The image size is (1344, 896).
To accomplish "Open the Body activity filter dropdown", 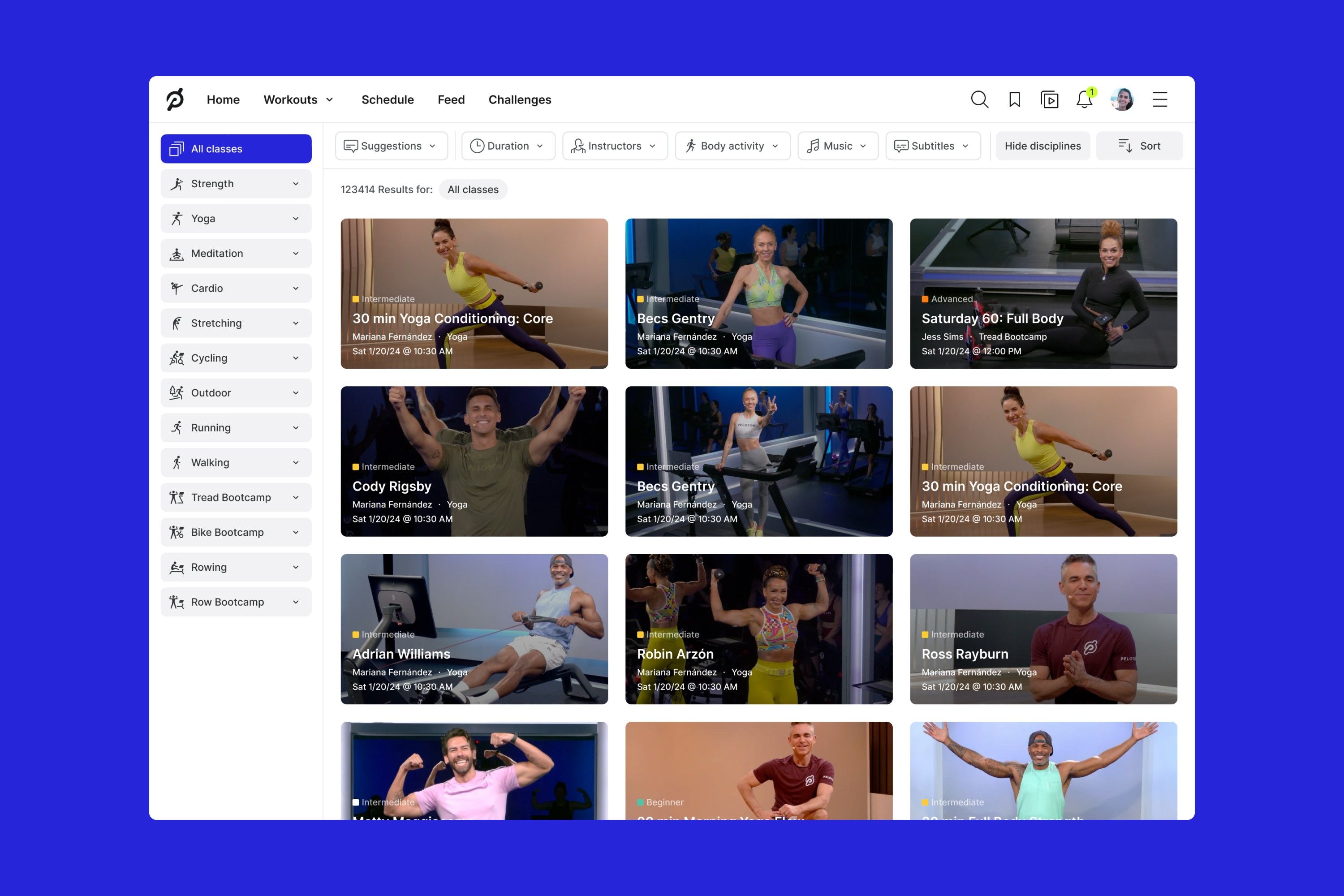I will tap(732, 146).
